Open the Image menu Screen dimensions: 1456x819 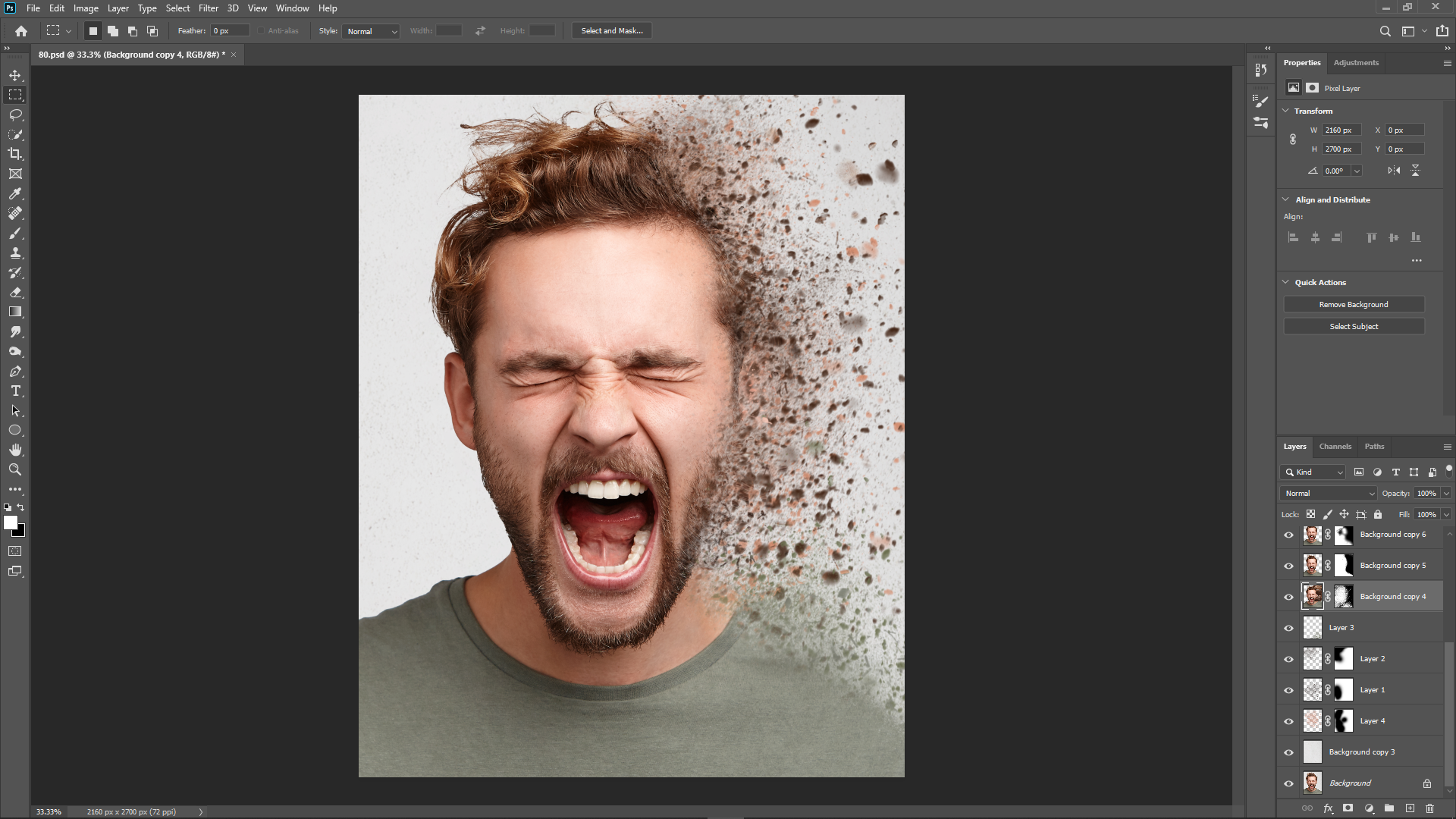pyautogui.click(x=86, y=8)
